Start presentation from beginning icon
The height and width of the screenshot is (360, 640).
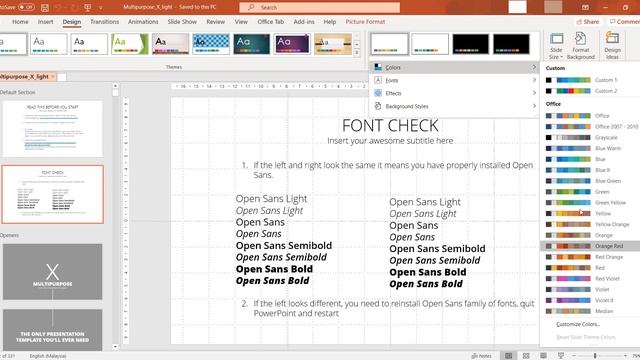[87, 7]
